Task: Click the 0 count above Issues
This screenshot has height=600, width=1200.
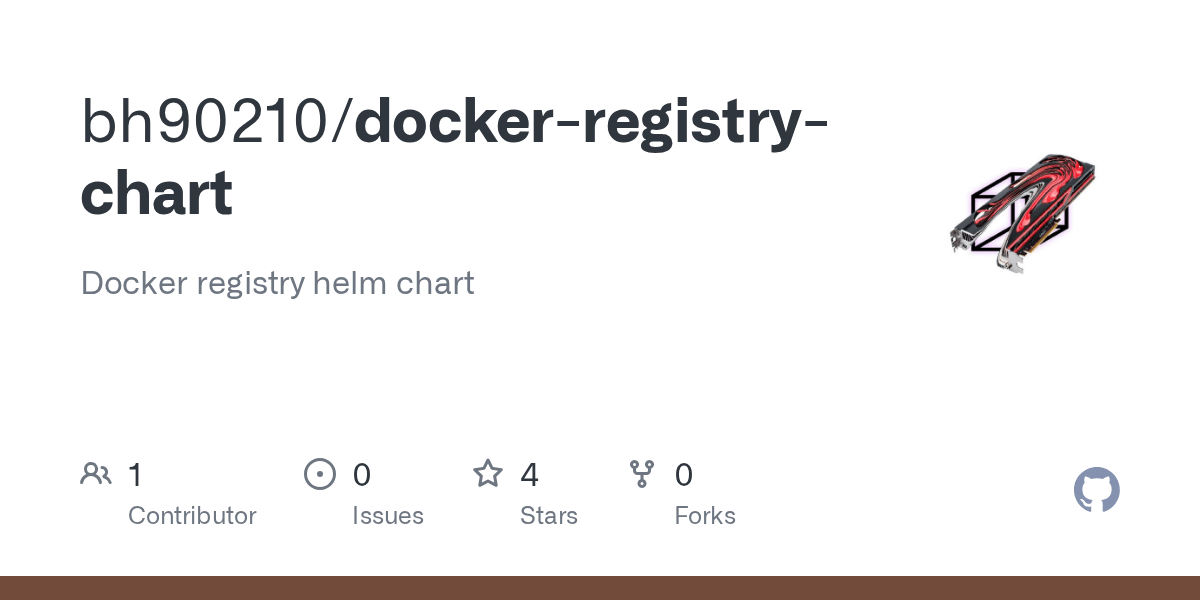Action: pos(362,475)
